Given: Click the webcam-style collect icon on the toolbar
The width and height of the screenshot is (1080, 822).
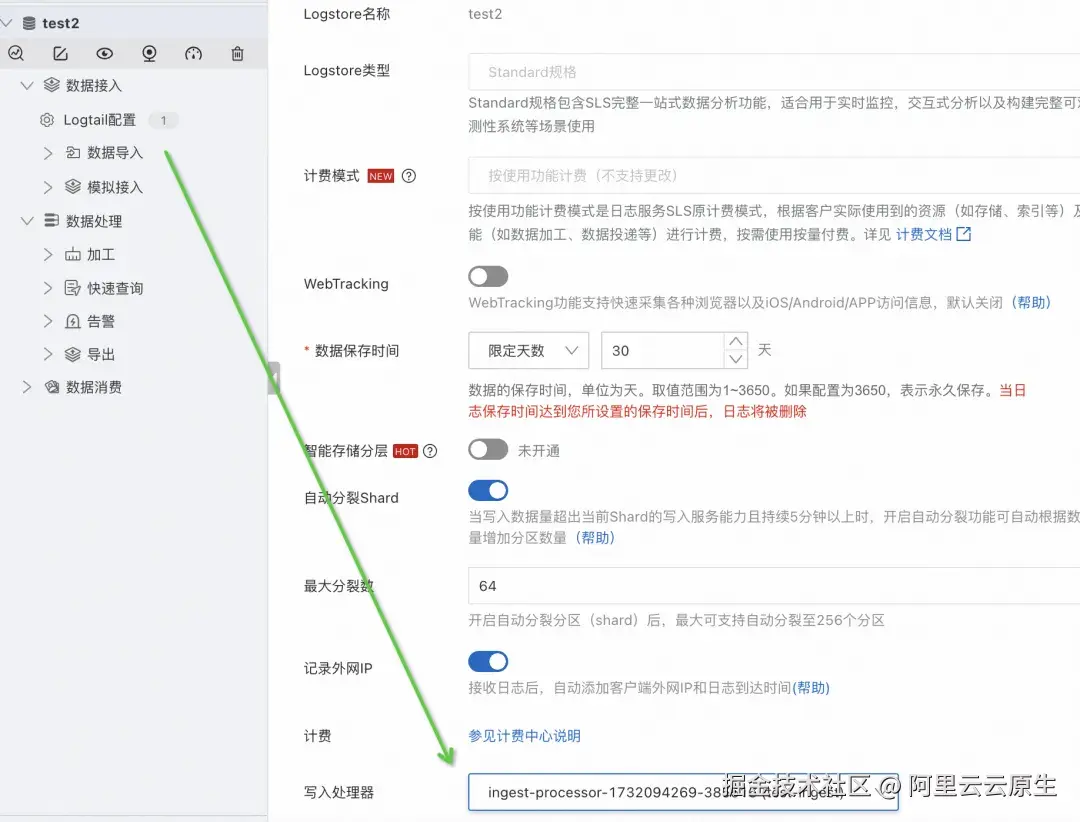Looking at the screenshot, I should [x=148, y=53].
